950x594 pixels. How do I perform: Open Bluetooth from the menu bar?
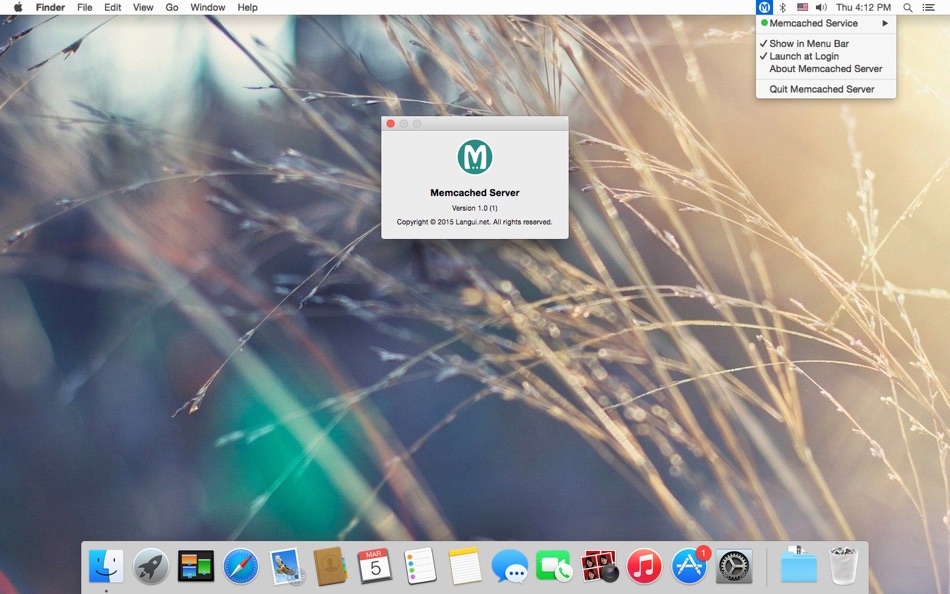[783, 7]
